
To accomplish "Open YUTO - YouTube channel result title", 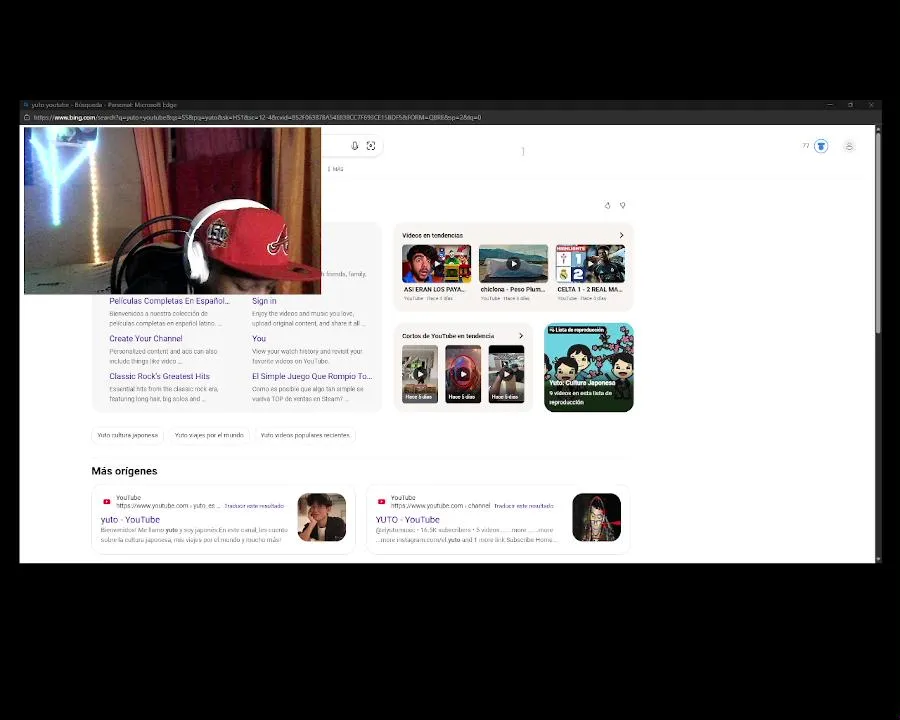I will pyautogui.click(x=408, y=520).
